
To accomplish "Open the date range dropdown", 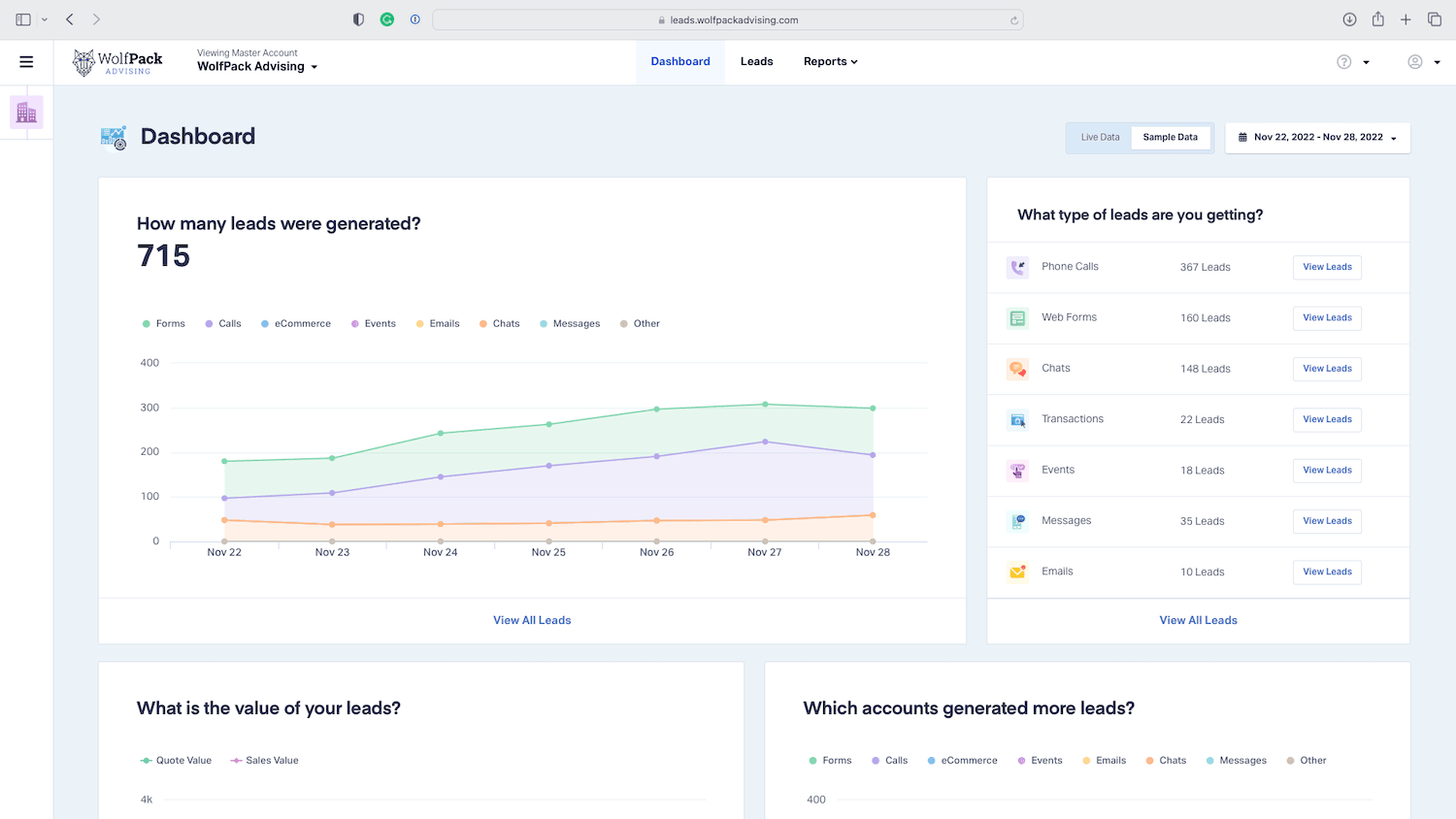I will tap(1317, 138).
